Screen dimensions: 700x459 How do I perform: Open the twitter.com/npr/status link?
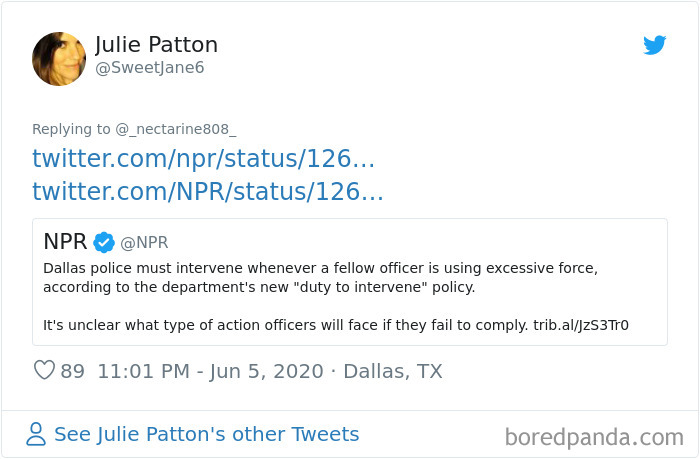coord(203,158)
